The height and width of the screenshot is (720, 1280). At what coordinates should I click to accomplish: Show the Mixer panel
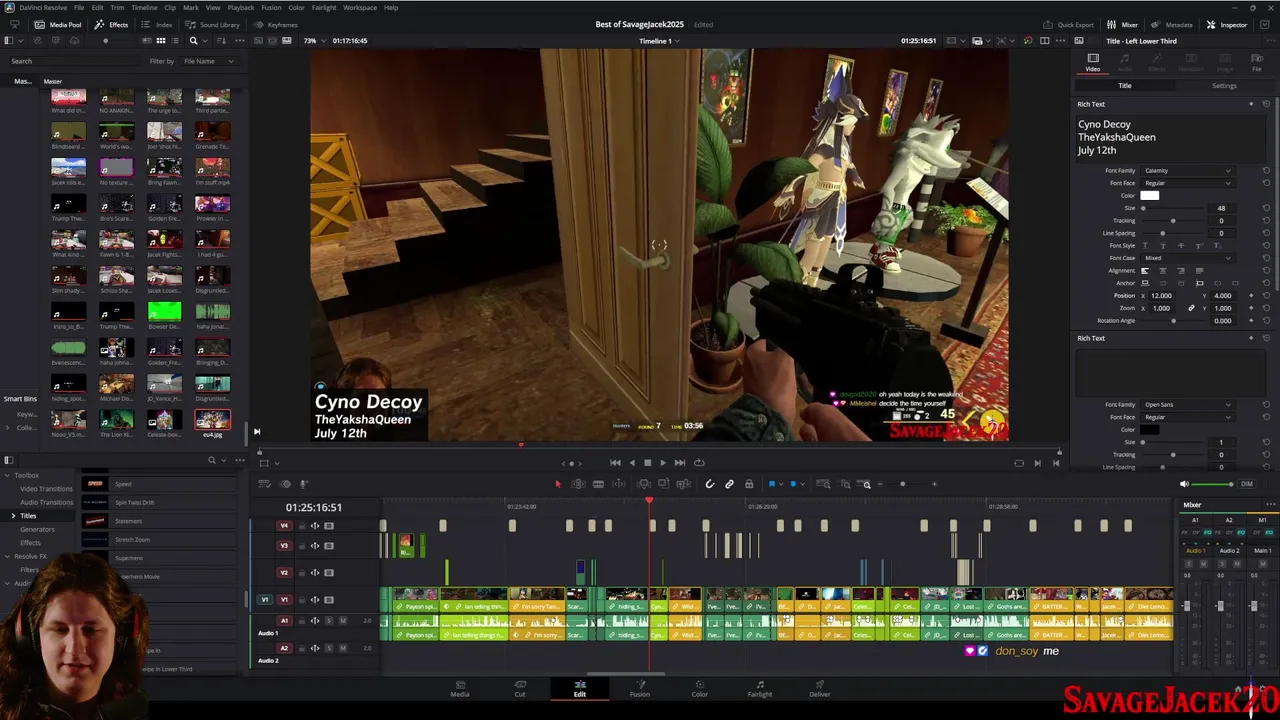pos(1123,24)
